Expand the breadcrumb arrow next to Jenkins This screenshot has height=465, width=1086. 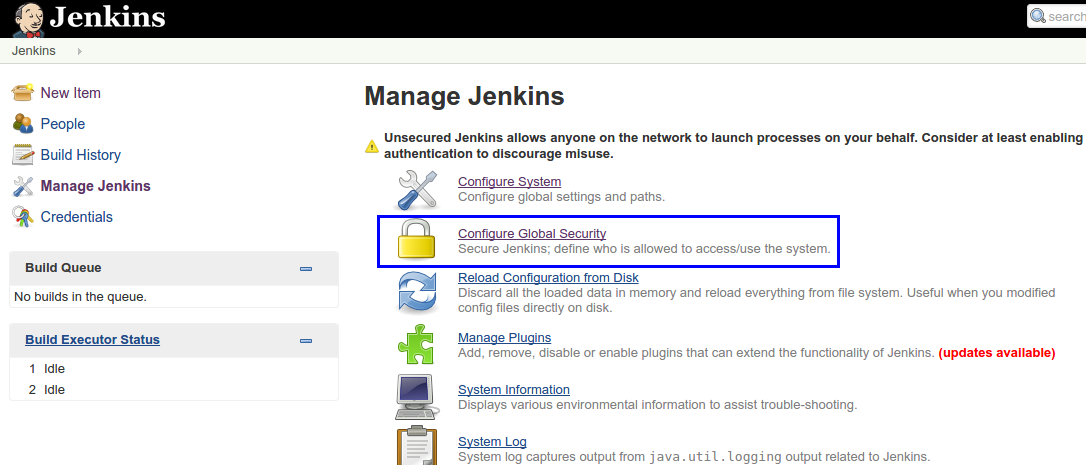click(80, 51)
